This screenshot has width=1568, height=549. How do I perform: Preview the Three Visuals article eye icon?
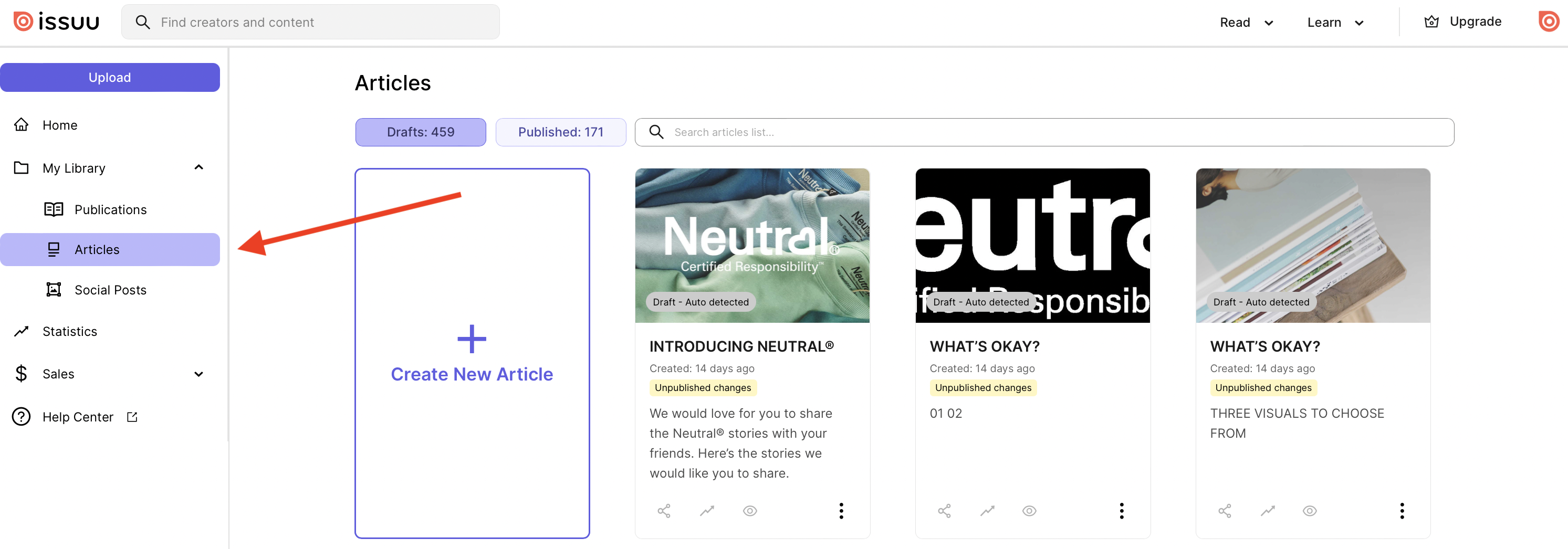click(x=1310, y=511)
